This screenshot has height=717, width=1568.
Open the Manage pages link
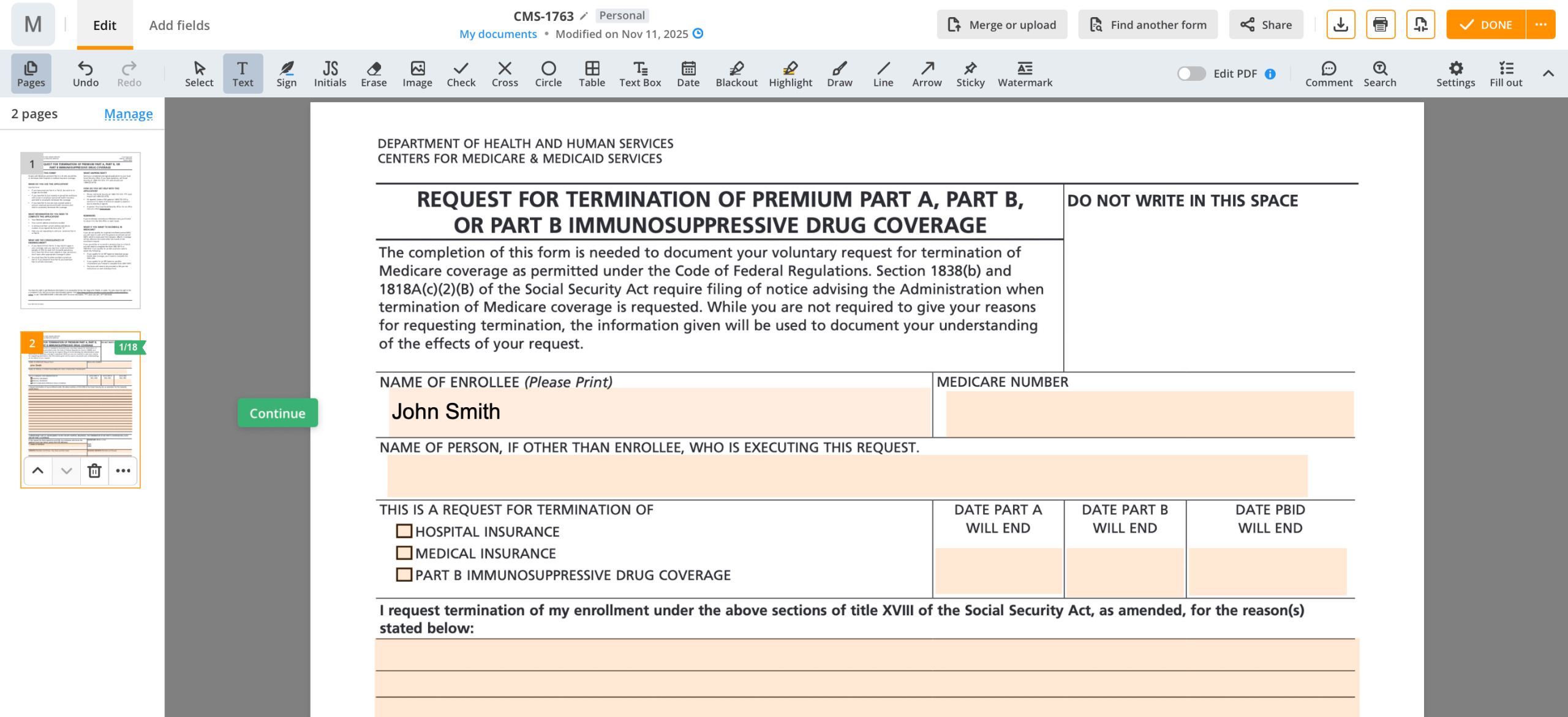128,114
